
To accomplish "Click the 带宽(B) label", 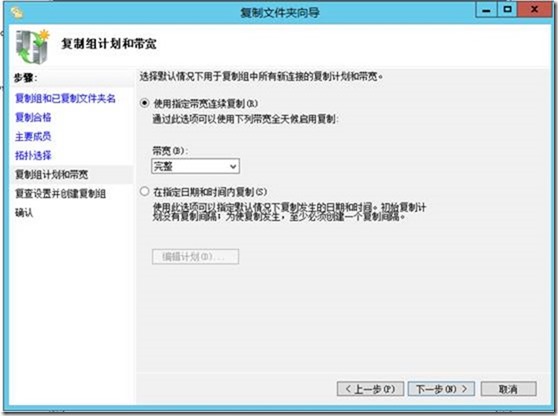I will coord(170,151).
